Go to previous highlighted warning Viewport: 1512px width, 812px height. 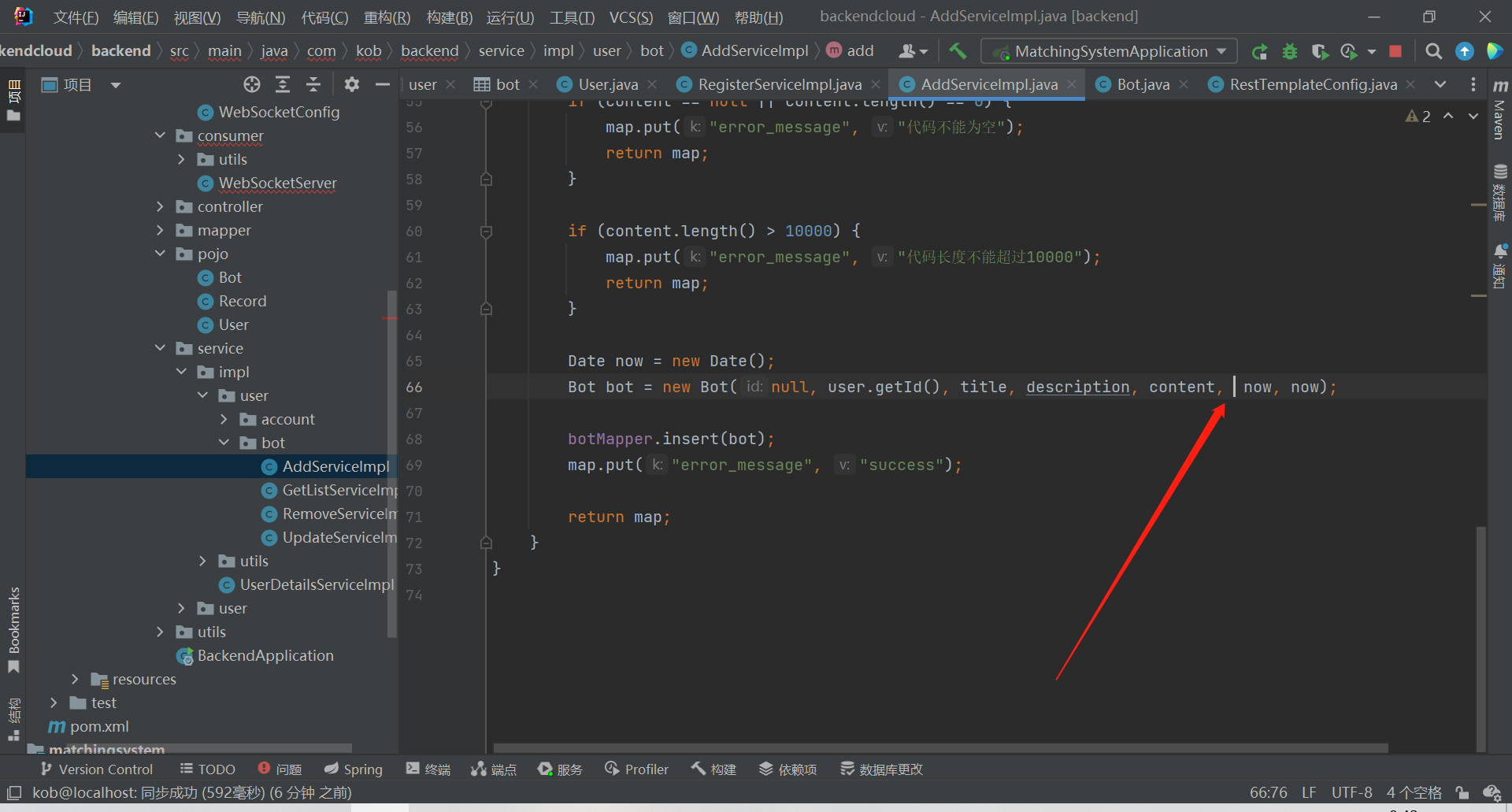[1448, 116]
